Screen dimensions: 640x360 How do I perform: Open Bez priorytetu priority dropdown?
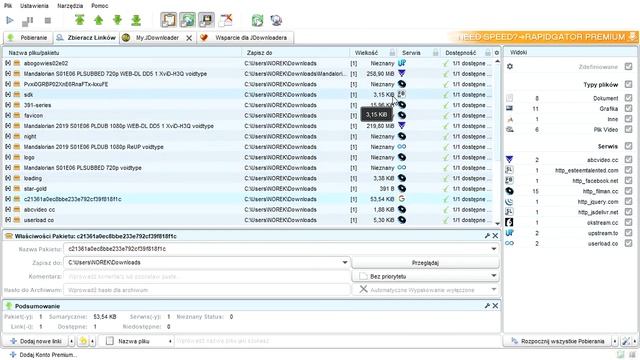493,276
